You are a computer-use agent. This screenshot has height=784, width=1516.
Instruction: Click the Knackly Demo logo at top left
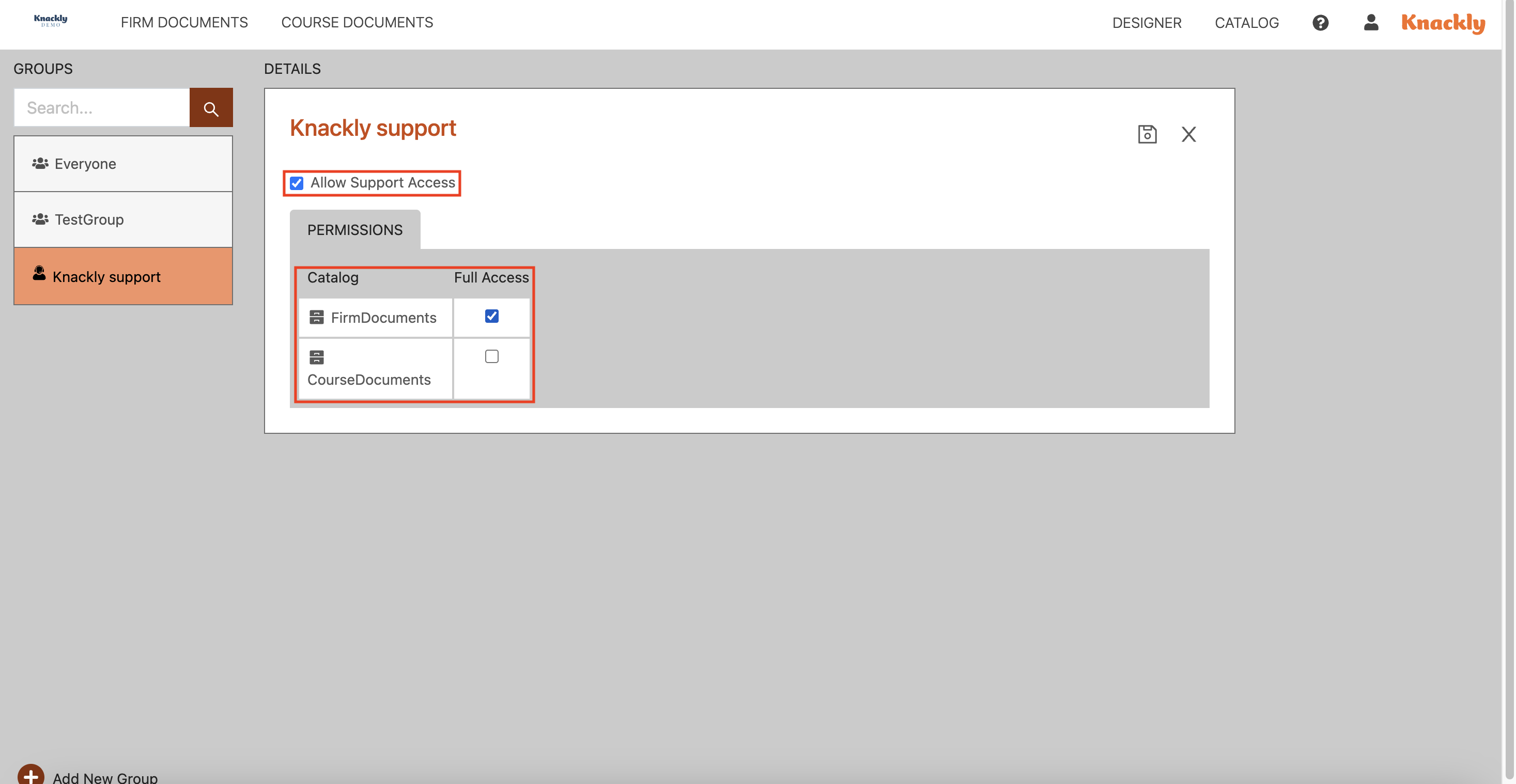(x=51, y=21)
